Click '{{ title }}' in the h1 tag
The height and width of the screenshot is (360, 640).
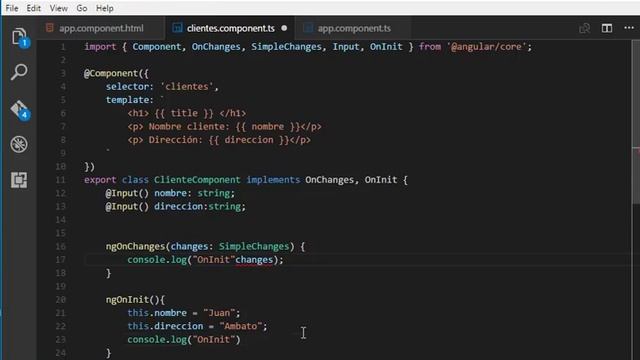184,113
